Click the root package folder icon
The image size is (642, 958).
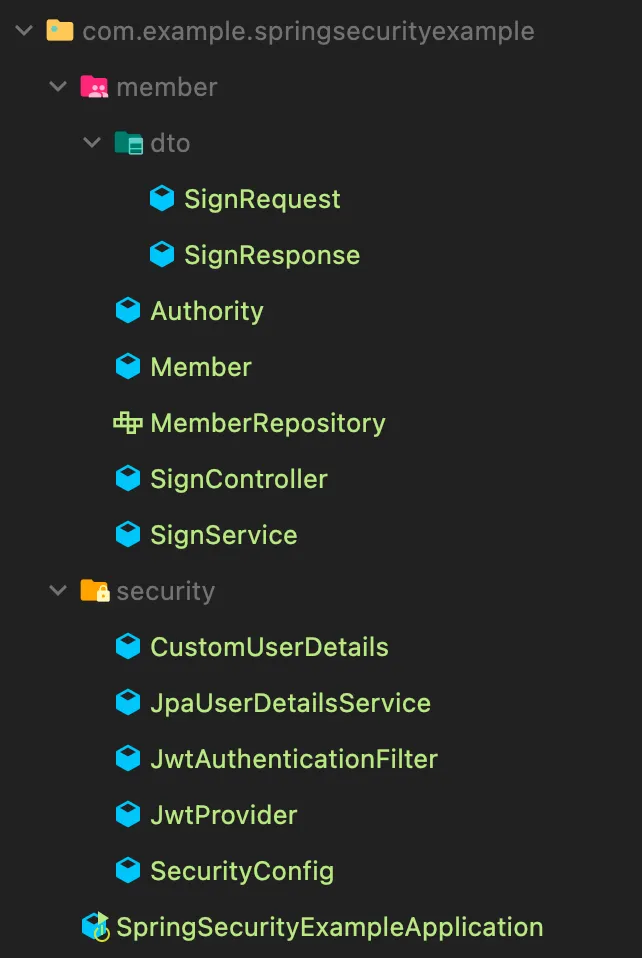60,31
